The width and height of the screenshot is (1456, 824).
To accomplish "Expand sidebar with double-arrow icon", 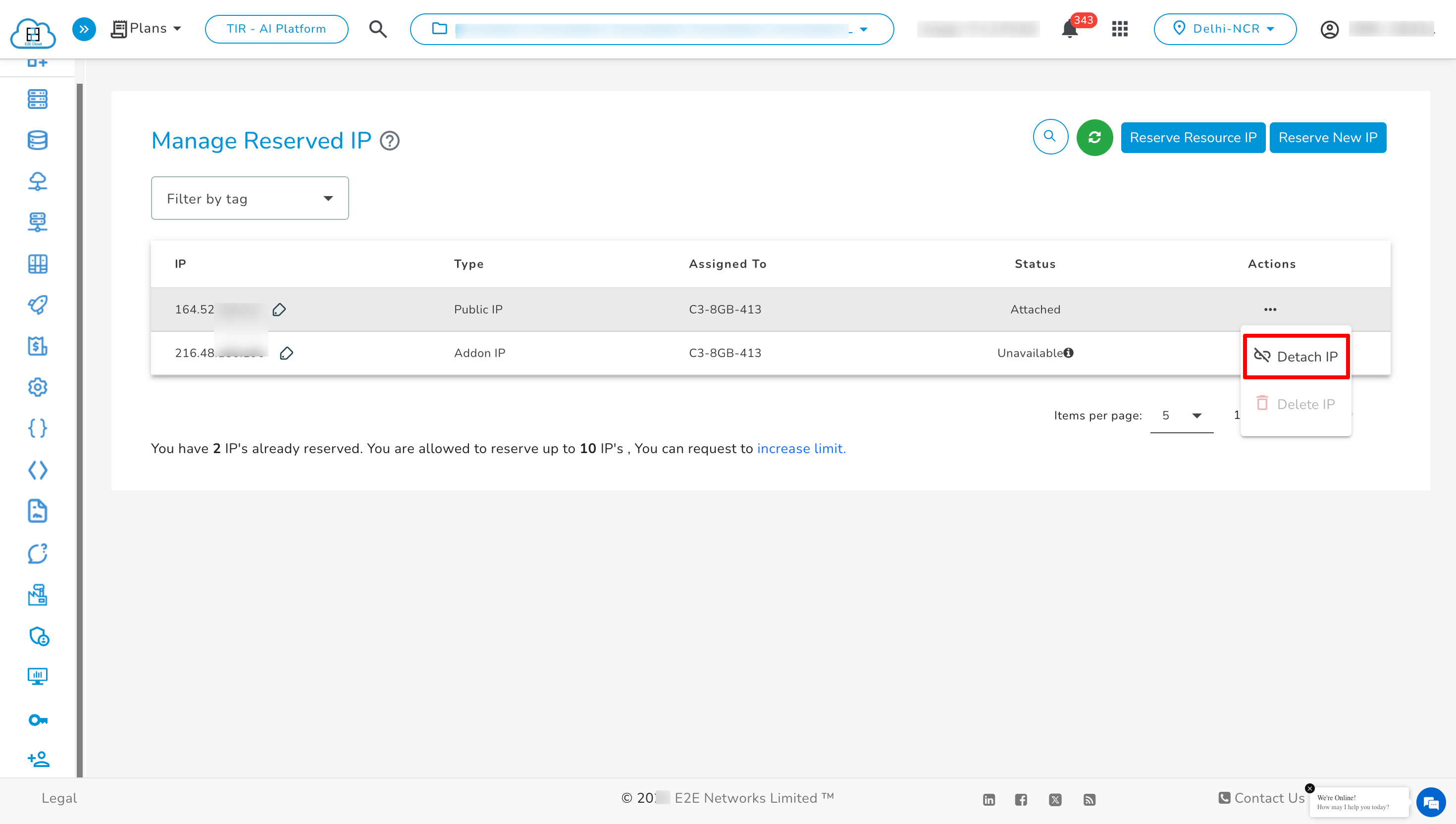I will point(84,29).
